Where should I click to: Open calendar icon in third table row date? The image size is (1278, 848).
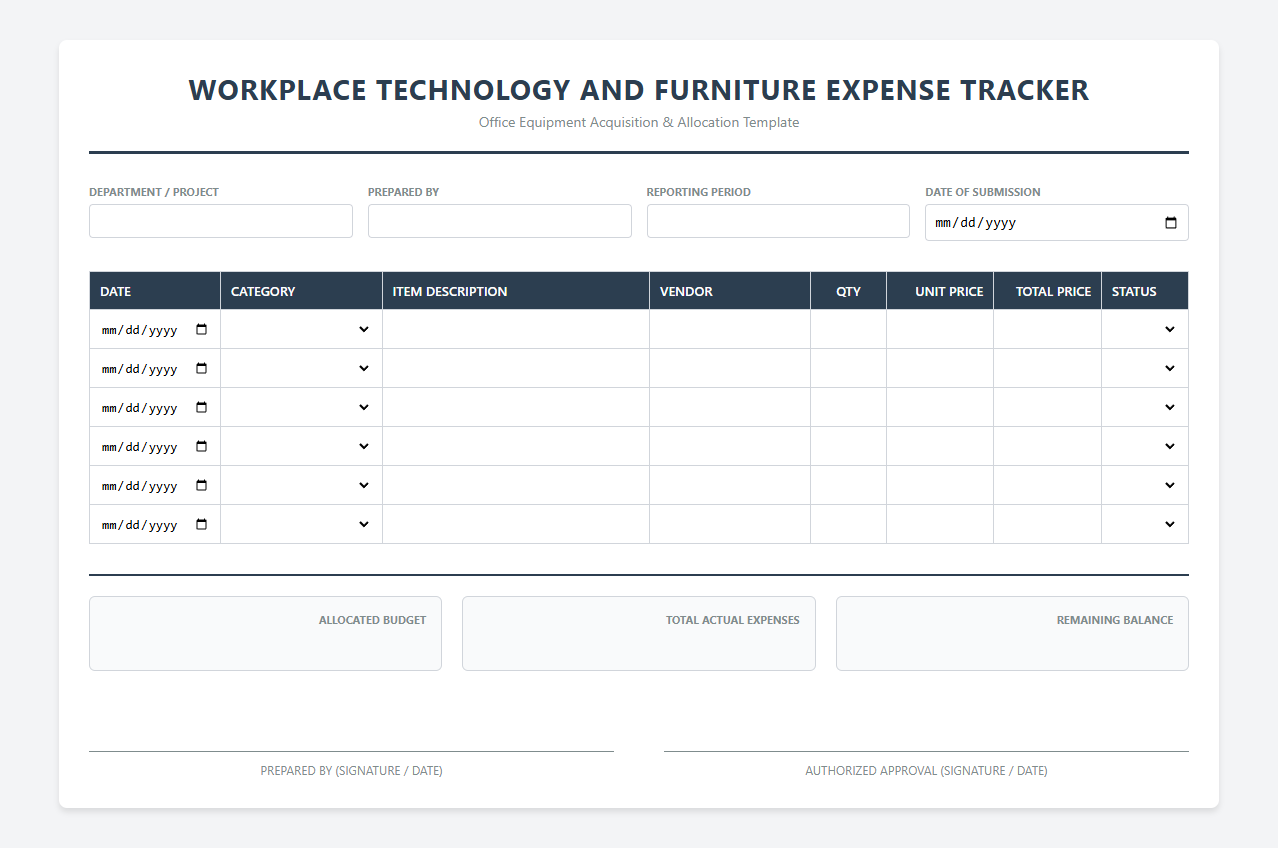point(201,407)
